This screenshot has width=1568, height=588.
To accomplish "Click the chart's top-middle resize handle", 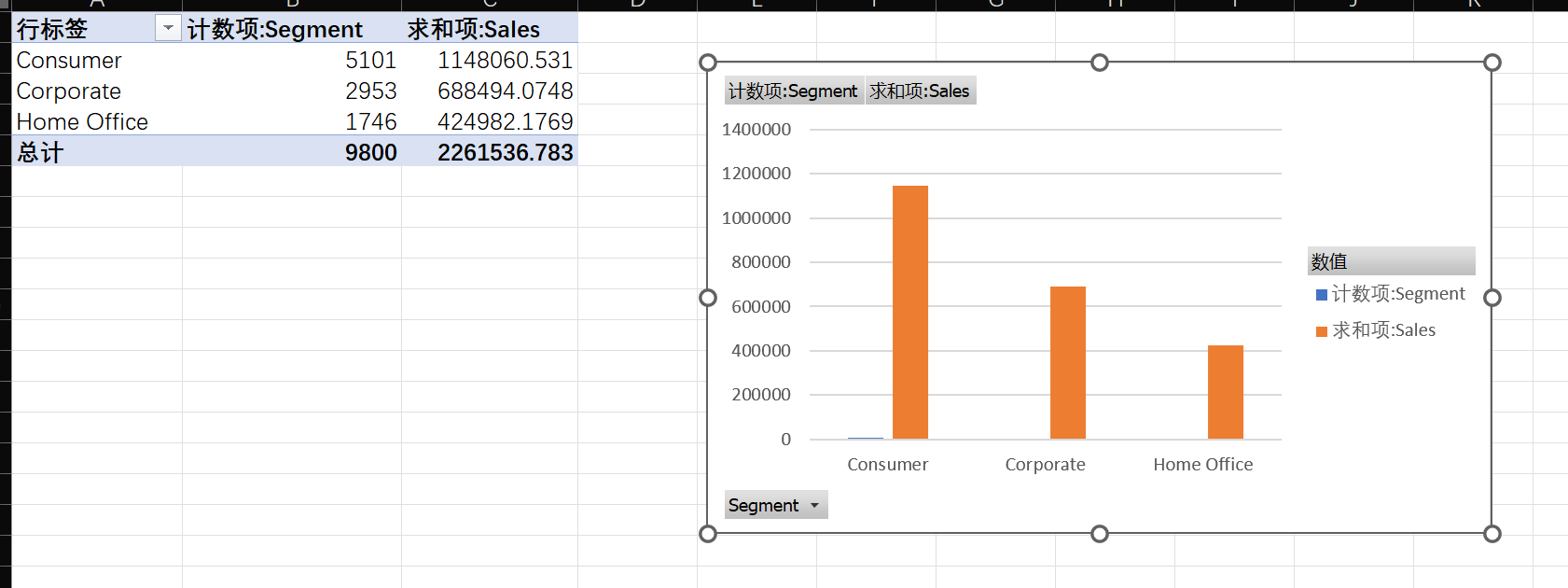I will (1100, 63).
